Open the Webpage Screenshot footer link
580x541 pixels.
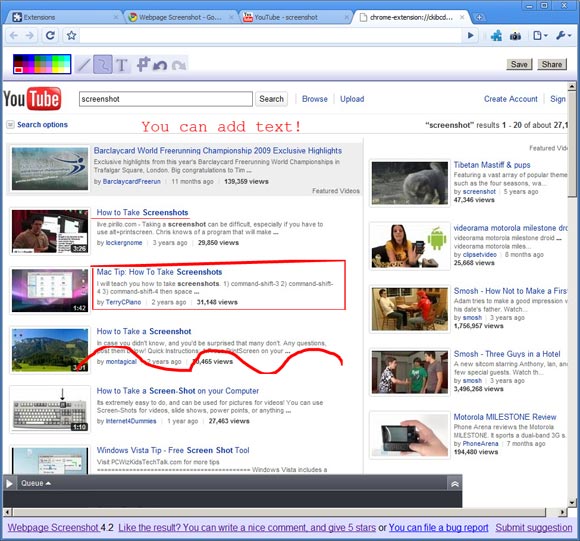point(54,528)
